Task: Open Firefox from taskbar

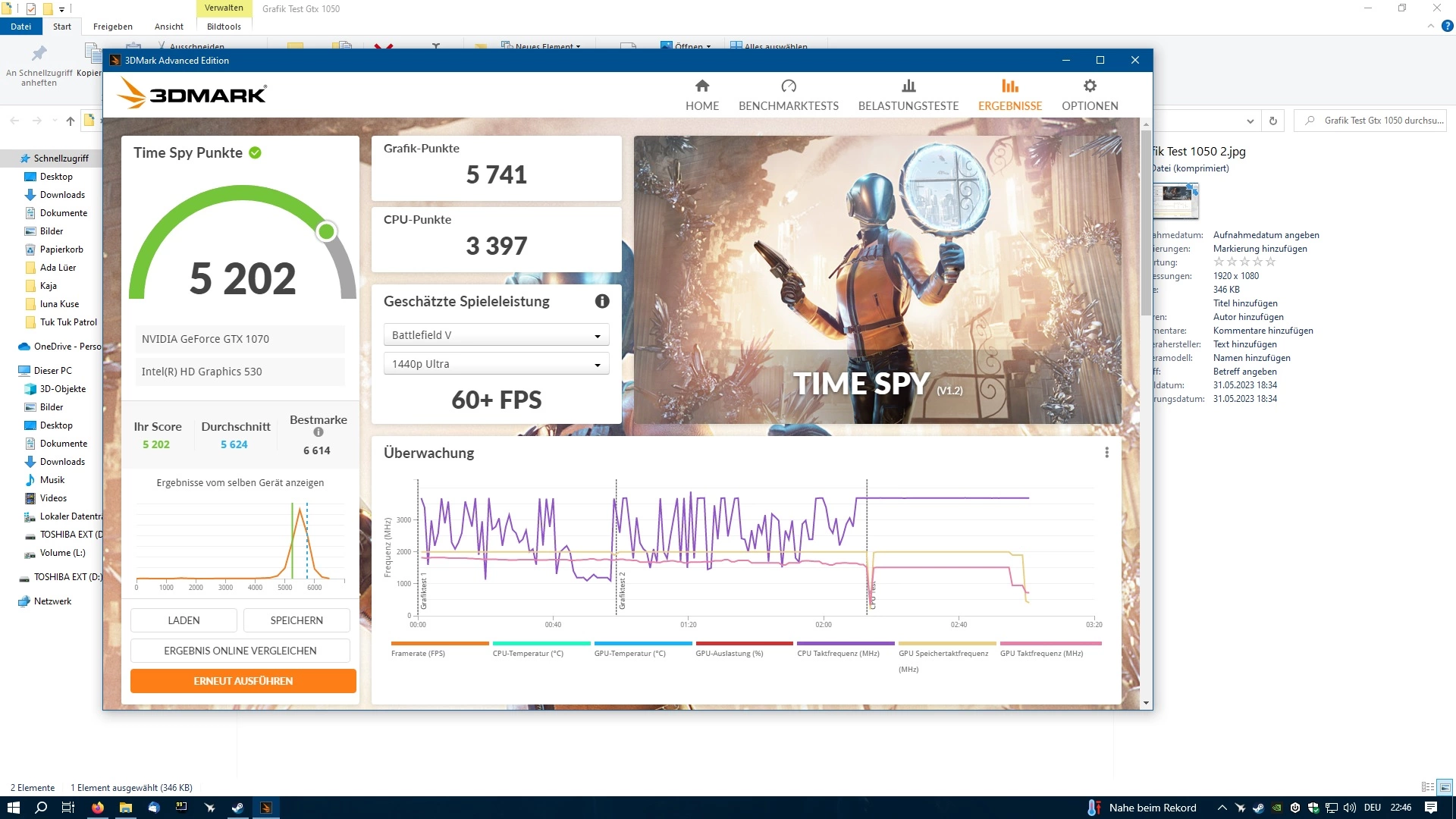Action: pos(98,808)
